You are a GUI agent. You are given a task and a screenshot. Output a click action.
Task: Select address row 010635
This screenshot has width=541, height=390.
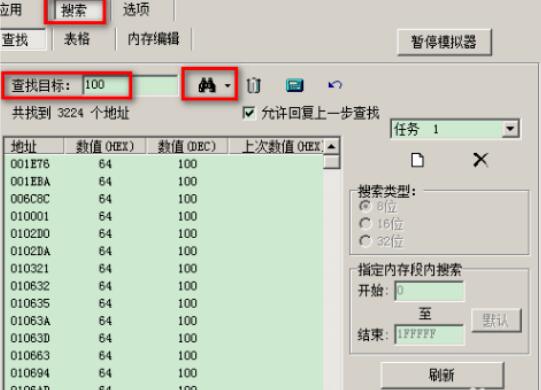tap(164, 303)
